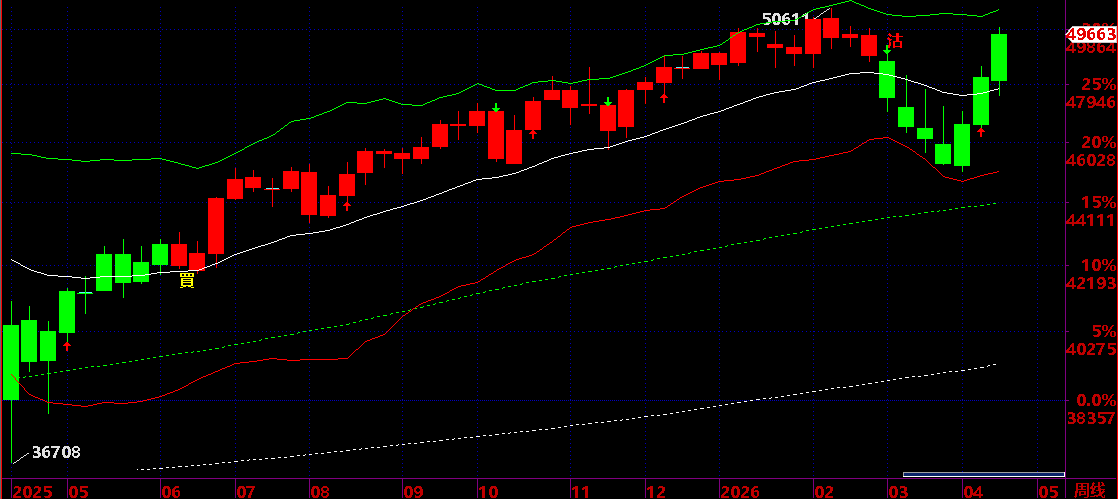Click the 10 month label on time axis

[x=488, y=491]
